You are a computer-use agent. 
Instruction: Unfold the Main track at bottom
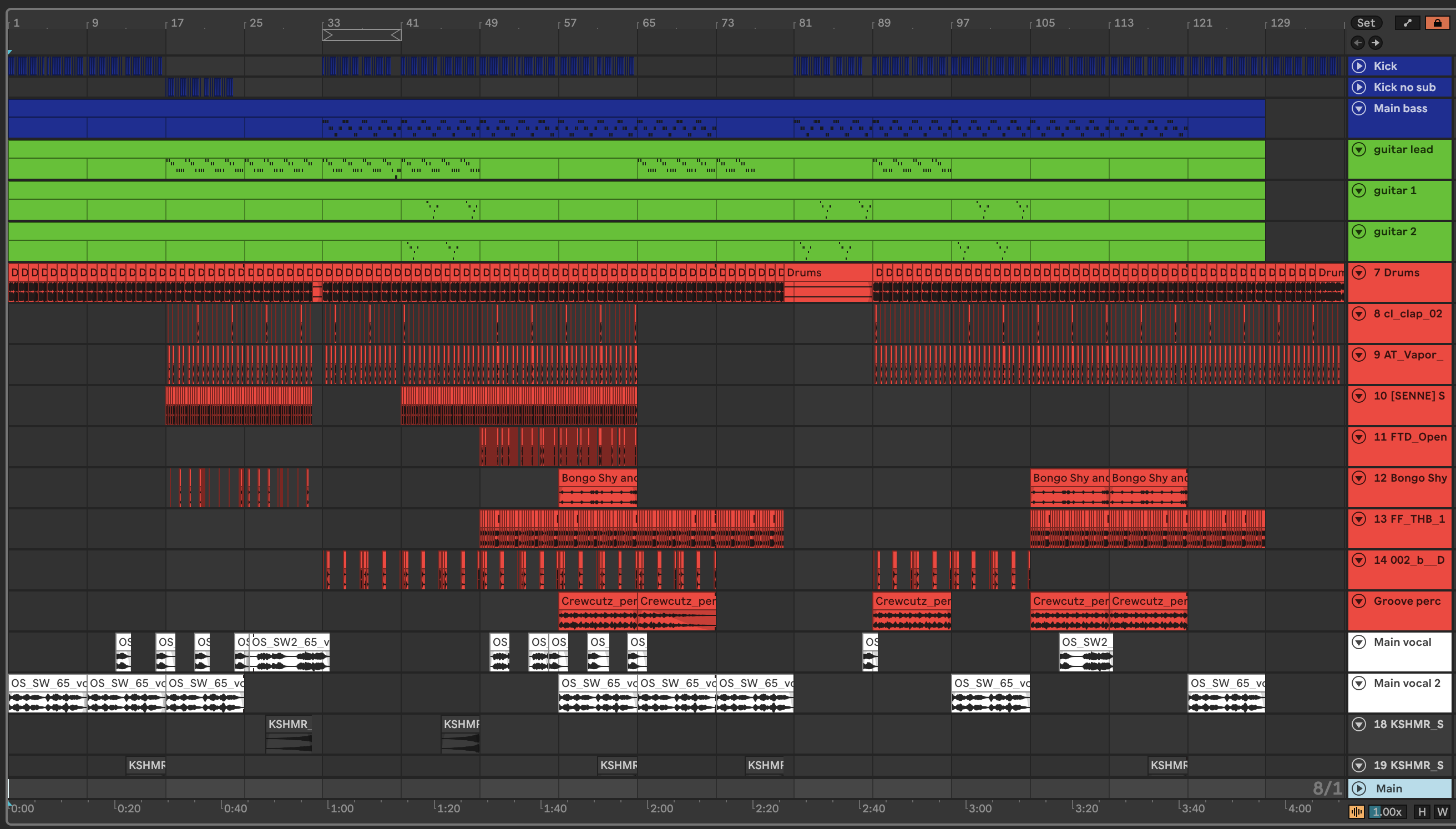click(x=1359, y=788)
